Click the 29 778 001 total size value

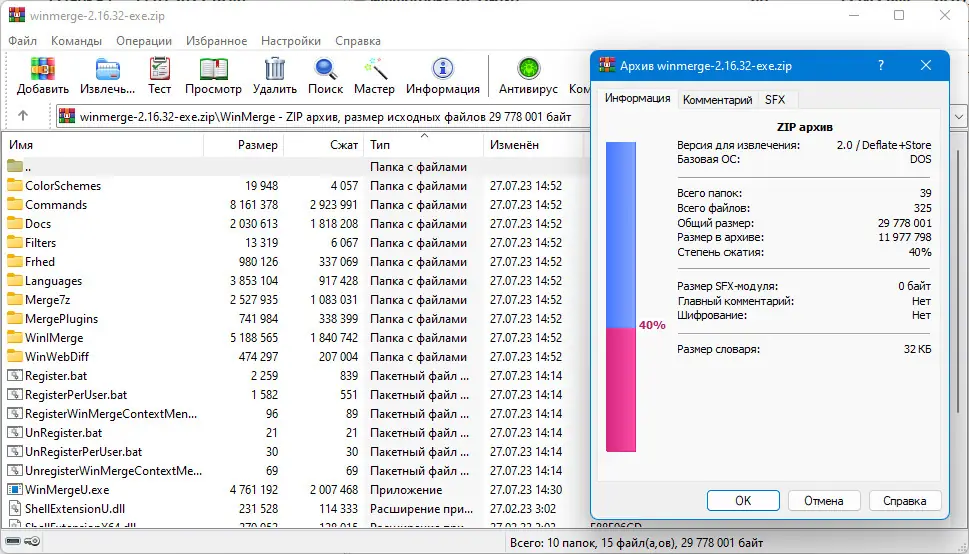pos(904,223)
